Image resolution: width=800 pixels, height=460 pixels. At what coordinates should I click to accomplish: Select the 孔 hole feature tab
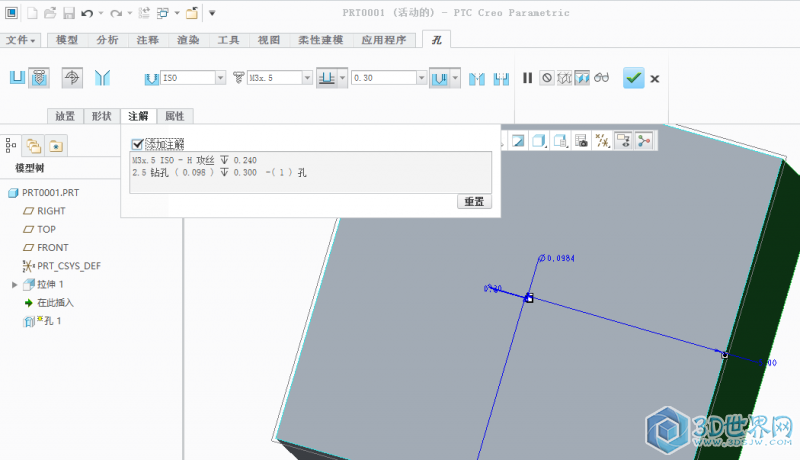pos(437,40)
